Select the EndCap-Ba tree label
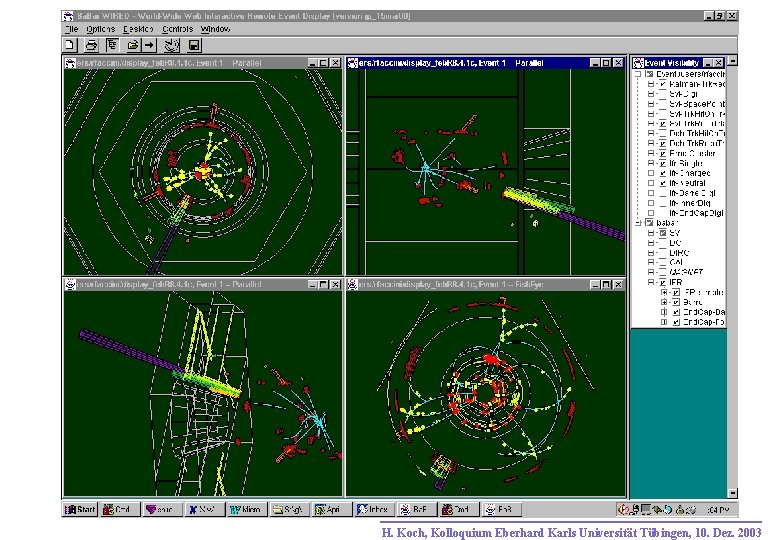Screen dimensions: 780x540 point(703,312)
